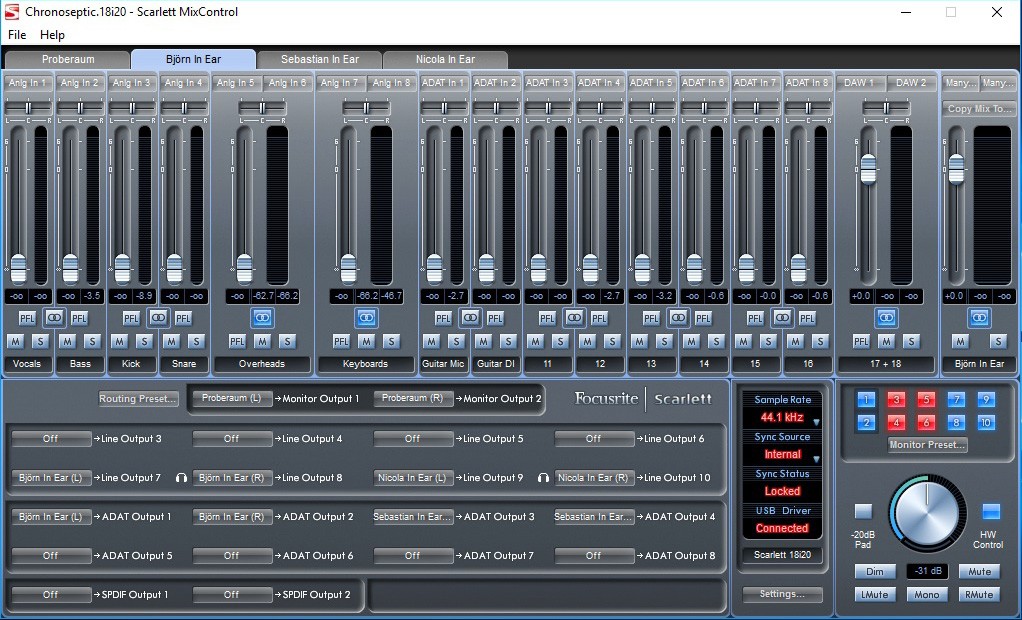Image resolution: width=1022 pixels, height=620 pixels.
Task: Toggle red monitor output 6 button
Action: tap(926, 422)
